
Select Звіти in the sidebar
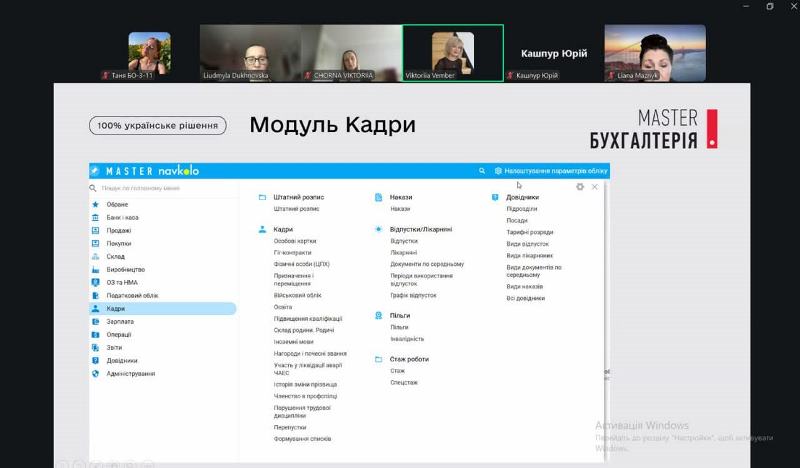point(114,348)
